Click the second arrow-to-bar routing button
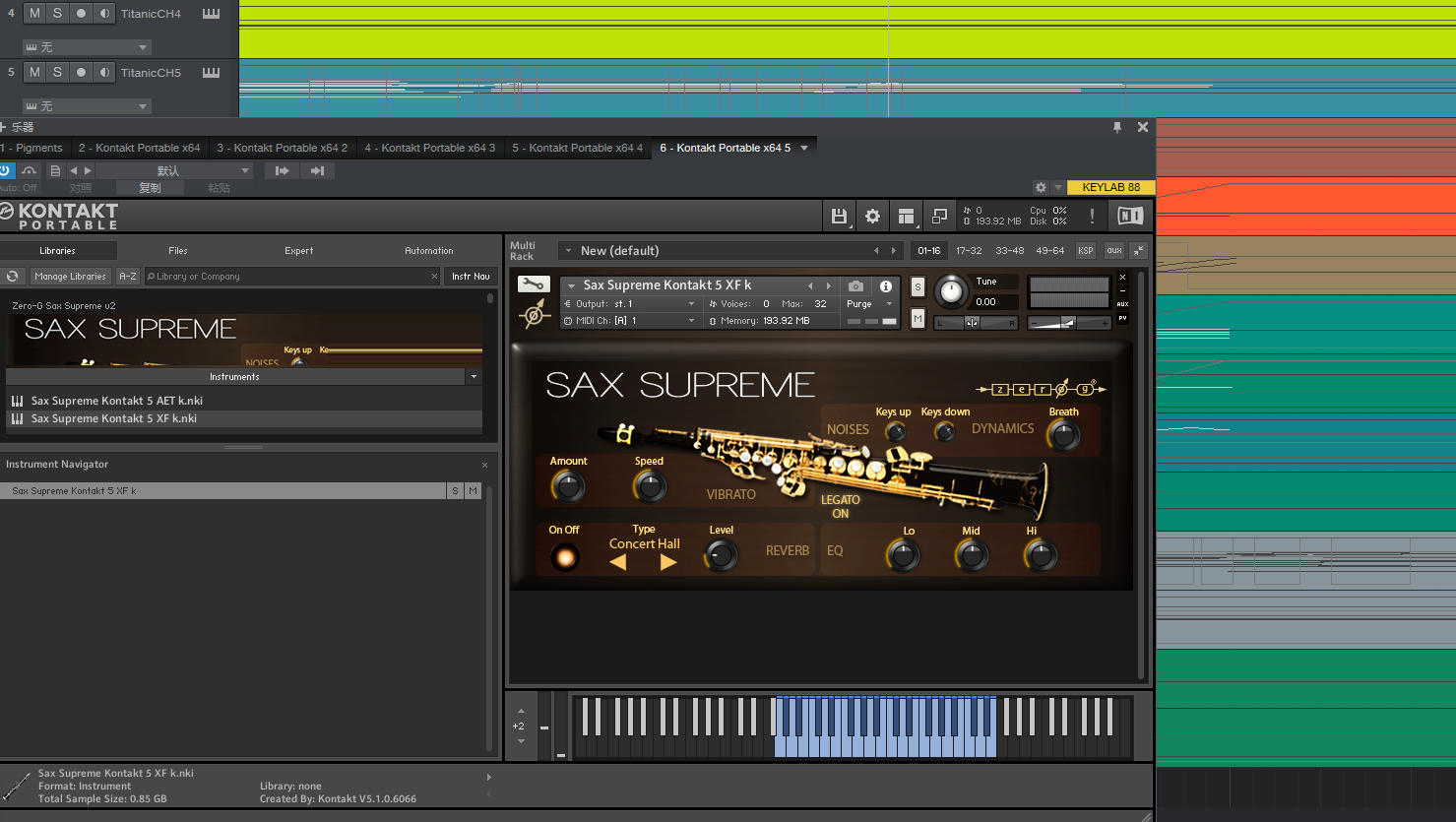This screenshot has width=1456, height=822. pos(317,170)
